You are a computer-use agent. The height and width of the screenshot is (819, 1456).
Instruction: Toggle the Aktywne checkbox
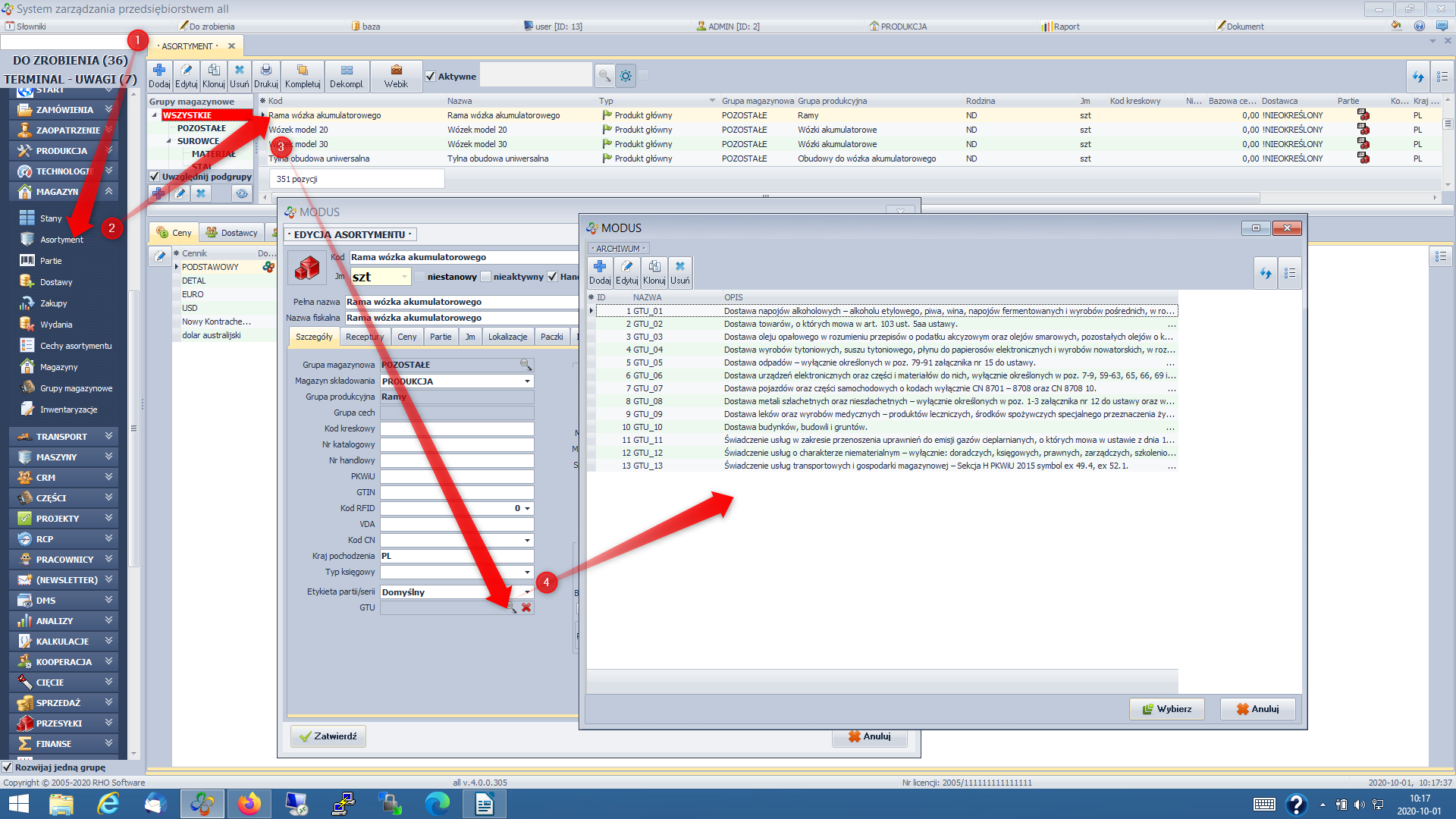(431, 77)
